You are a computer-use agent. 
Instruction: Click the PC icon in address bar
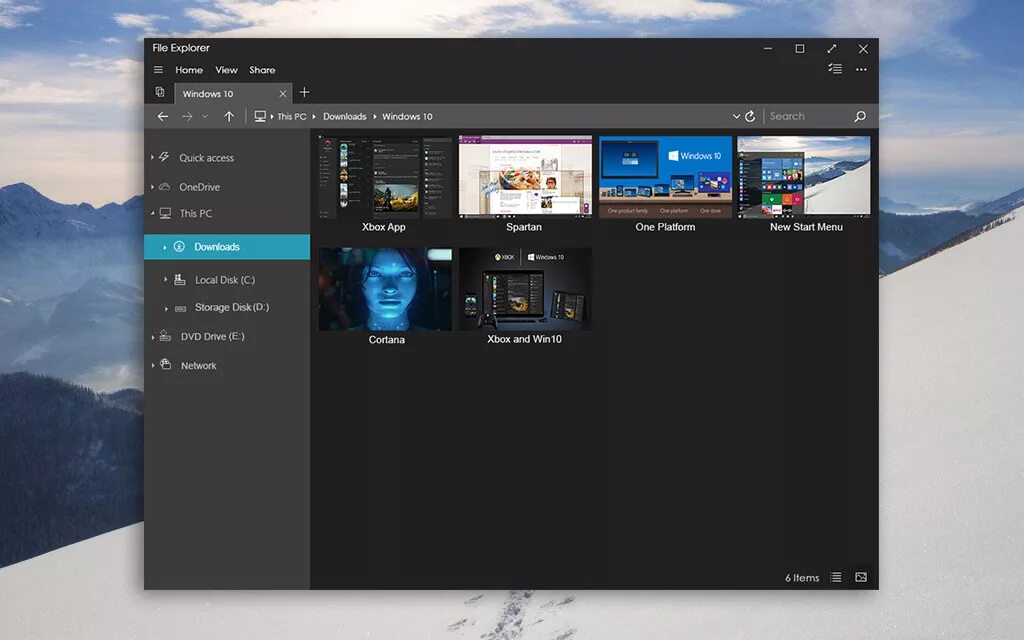(x=260, y=116)
